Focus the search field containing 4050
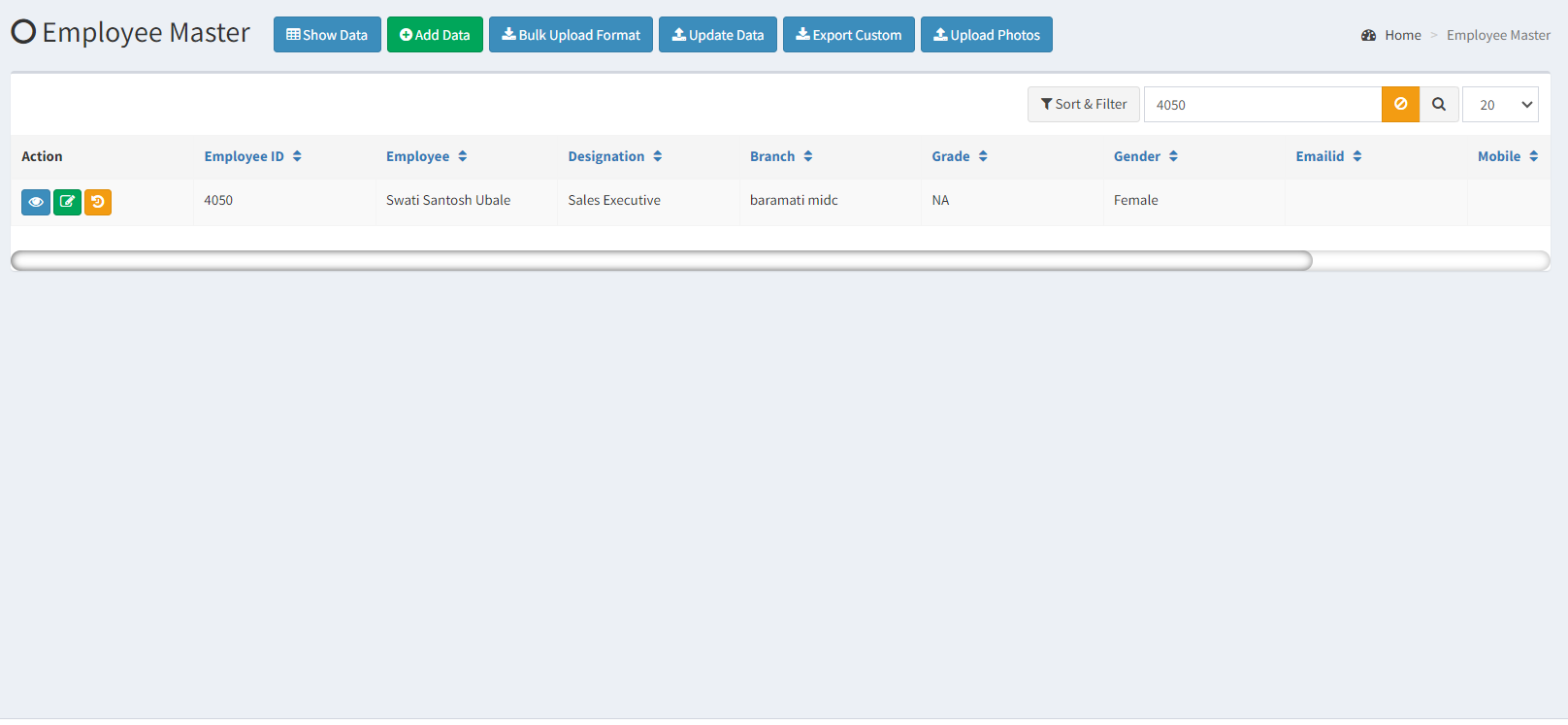Screen dimensions: 1568x725 (x=1262, y=104)
